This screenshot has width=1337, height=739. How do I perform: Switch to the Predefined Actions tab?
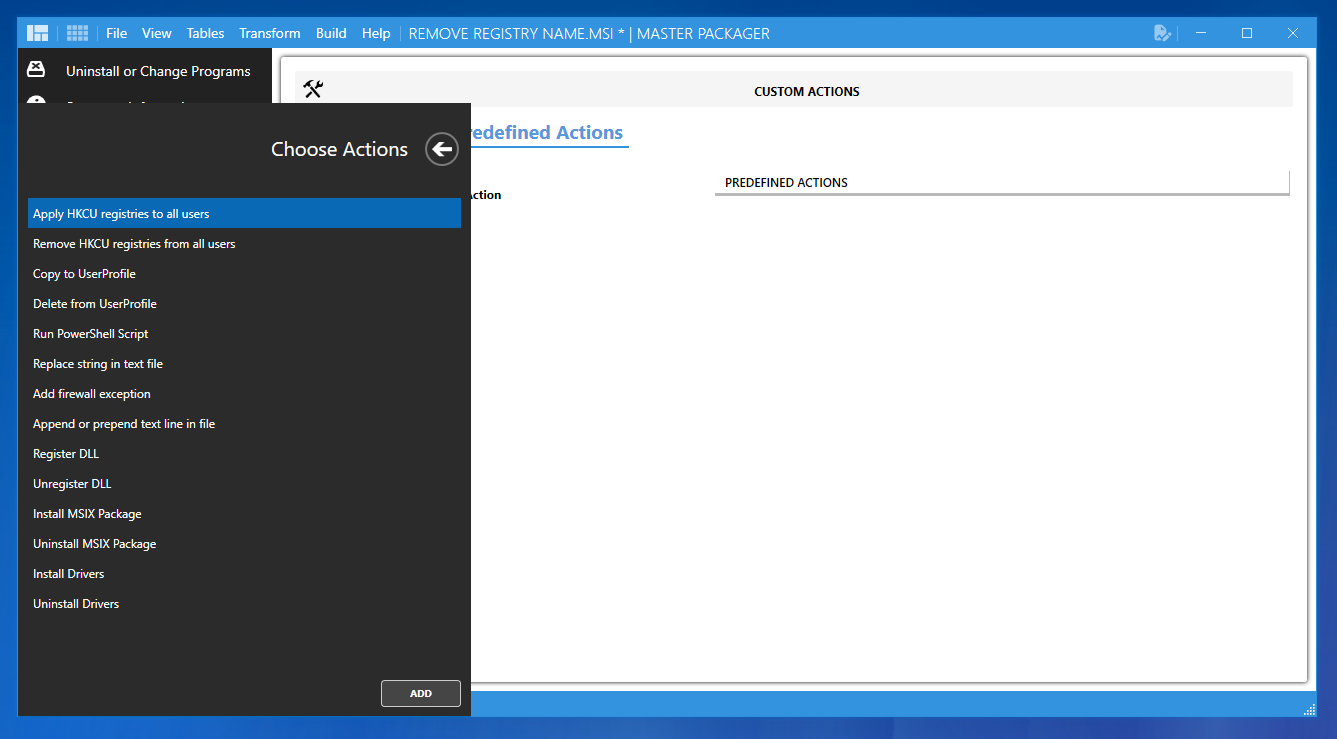pos(546,132)
